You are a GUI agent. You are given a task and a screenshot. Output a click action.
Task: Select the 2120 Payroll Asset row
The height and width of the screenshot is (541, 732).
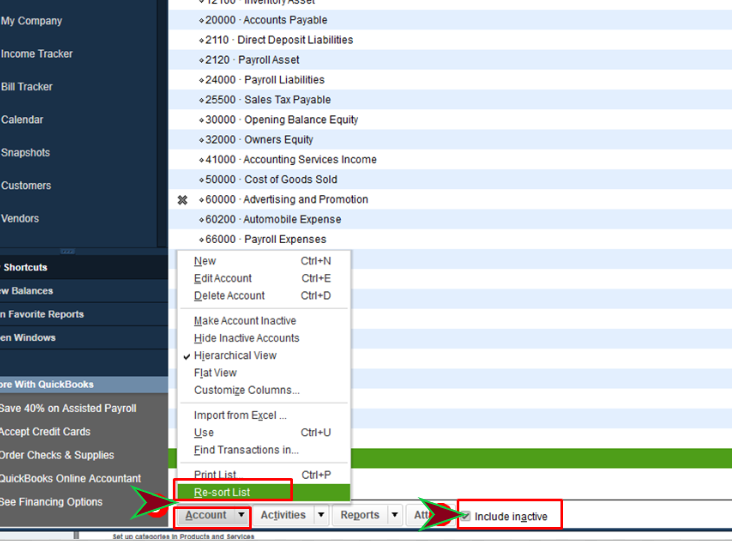click(x=450, y=60)
